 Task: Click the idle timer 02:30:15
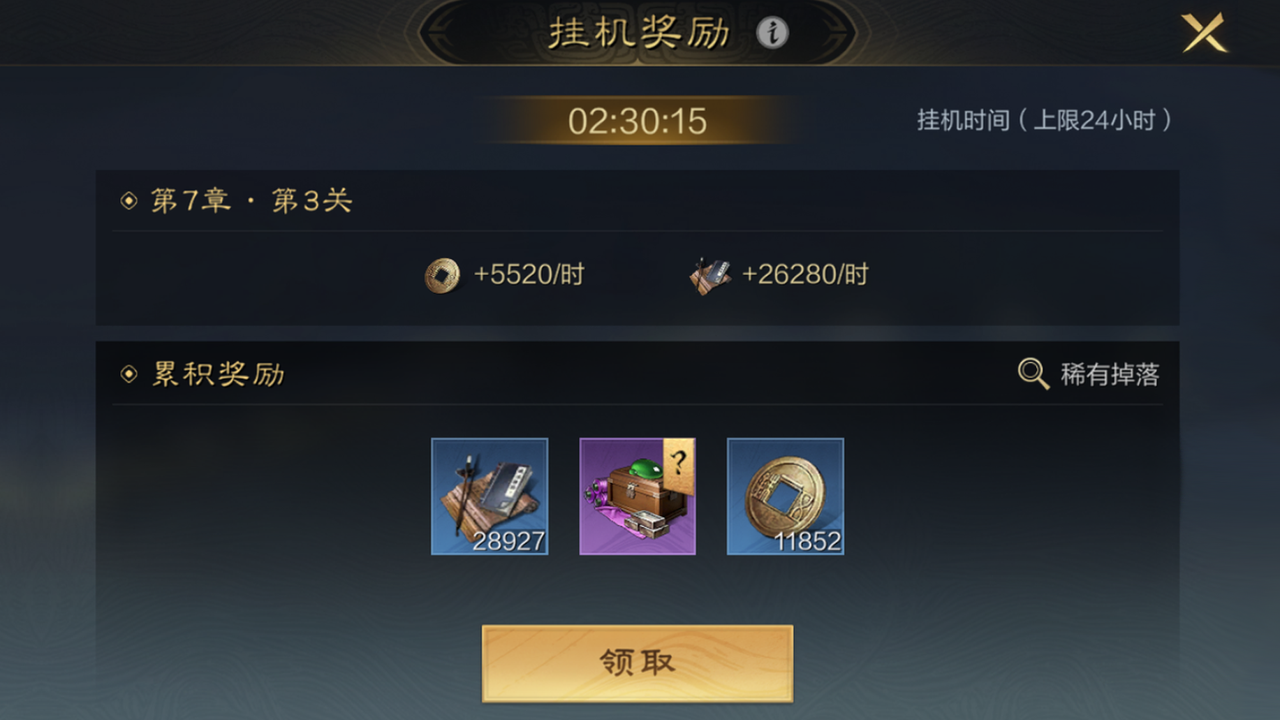coord(638,121)
